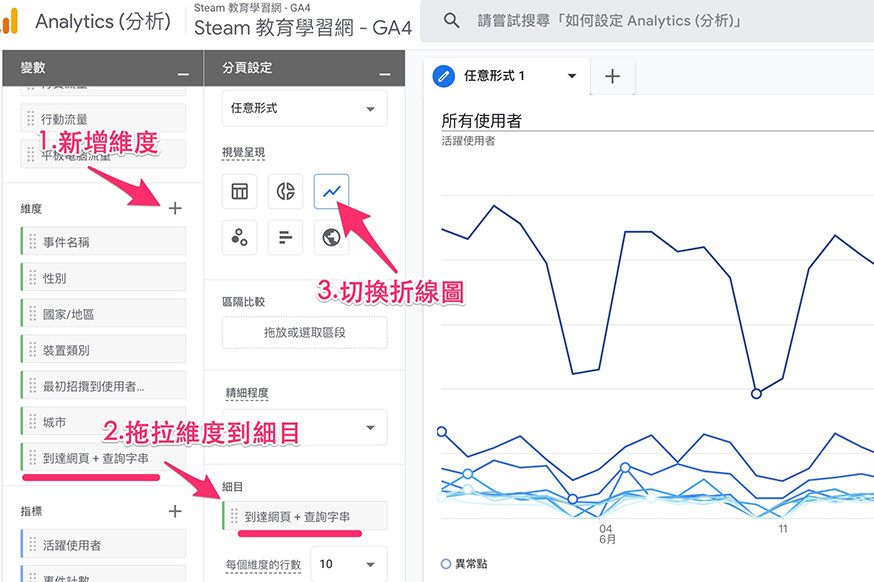Grab drag handle of 城市 dimension

pyautogui.click(x=32, y=422)
